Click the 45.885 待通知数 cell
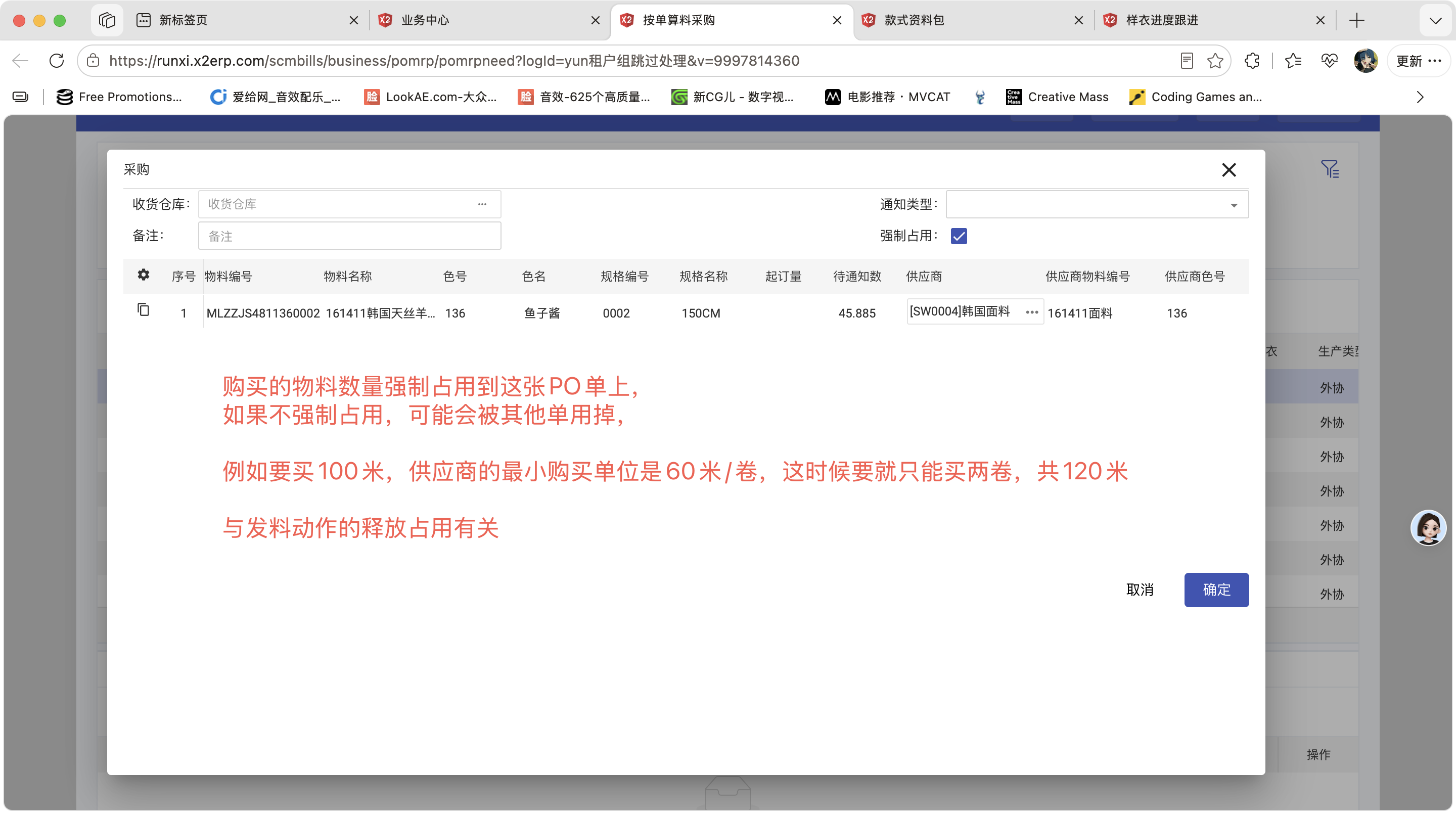The image size is (1456, 814). click(x=856, y=313)
